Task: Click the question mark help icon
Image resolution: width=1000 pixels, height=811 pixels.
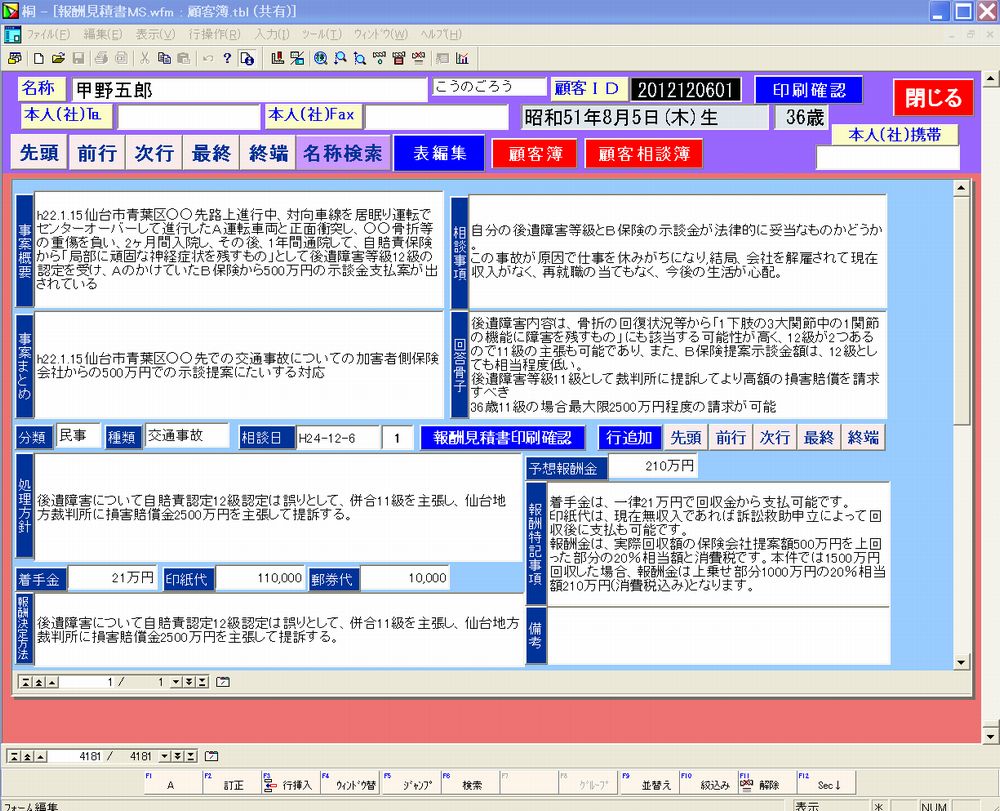Action: tap(227, 58)
